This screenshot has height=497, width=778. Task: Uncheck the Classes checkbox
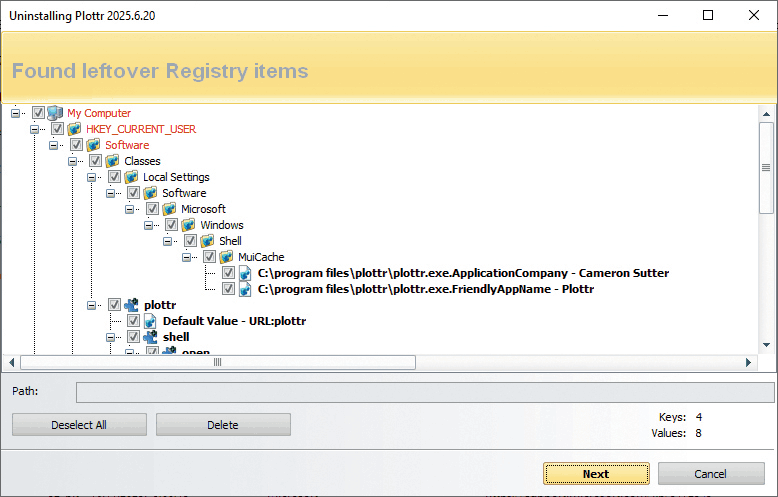click(x=95, y=161)
